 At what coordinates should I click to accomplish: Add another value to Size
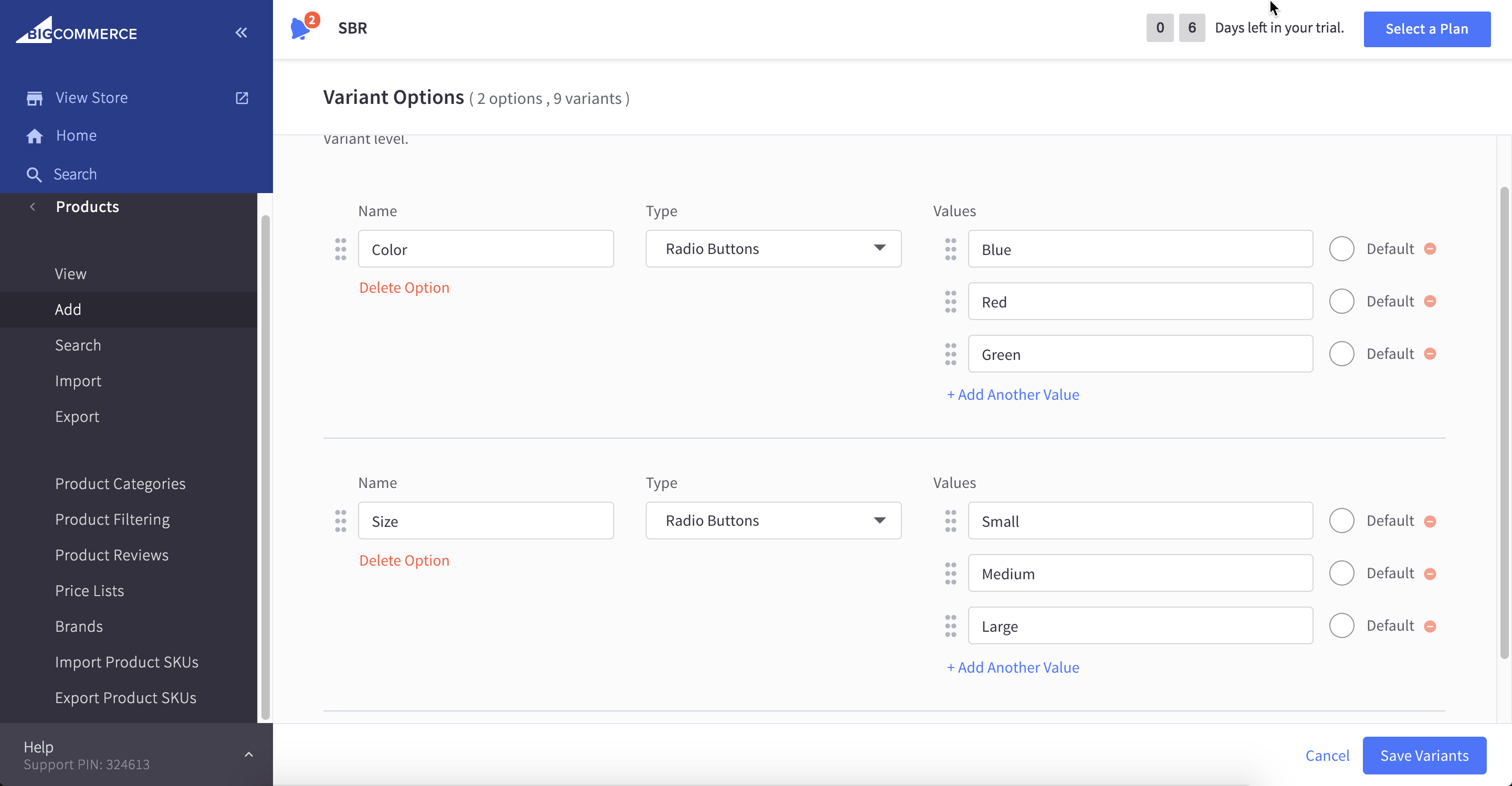[x=1013, y=667]
